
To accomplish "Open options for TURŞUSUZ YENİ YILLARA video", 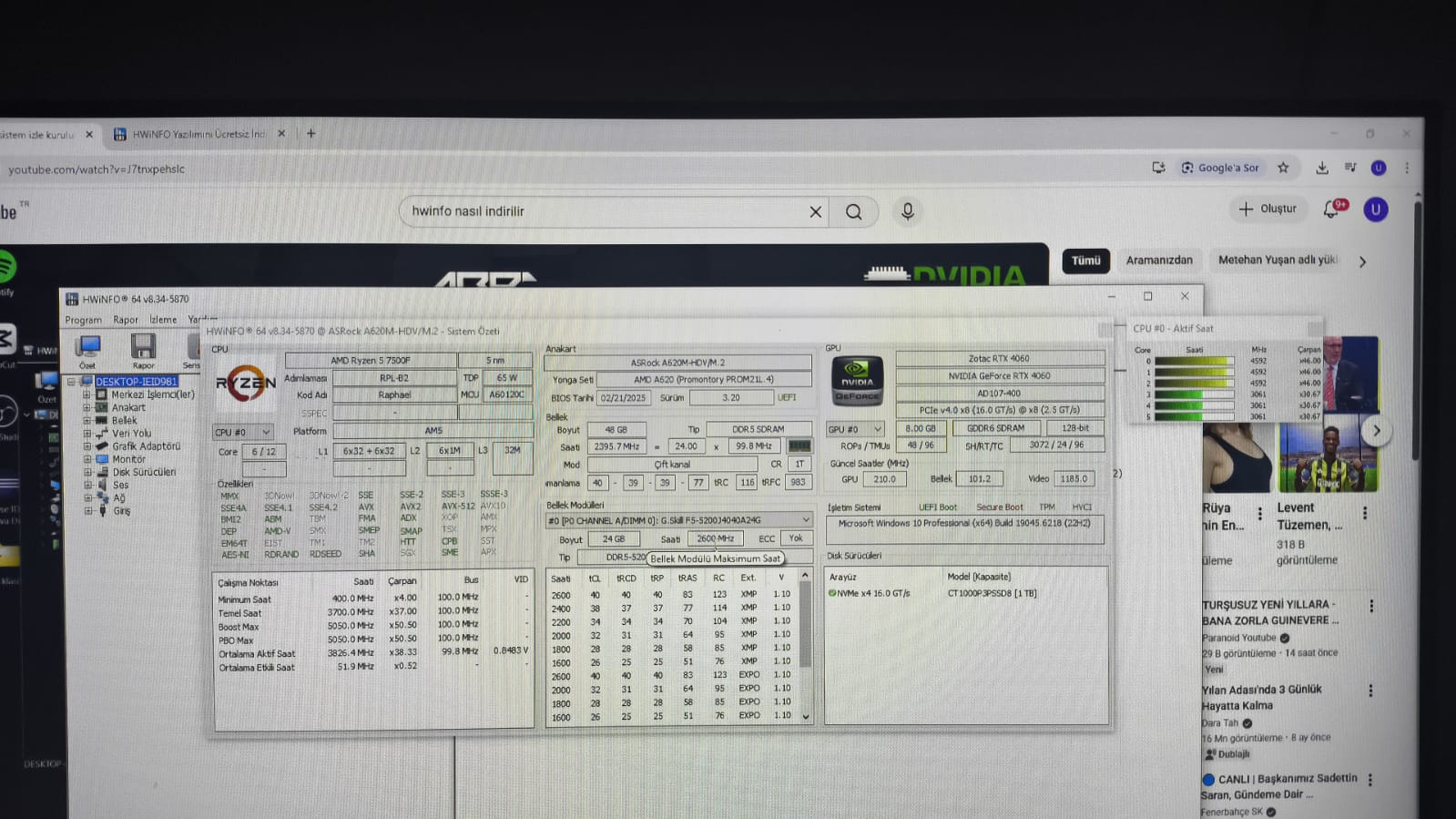I will [x=1371, y=606].
